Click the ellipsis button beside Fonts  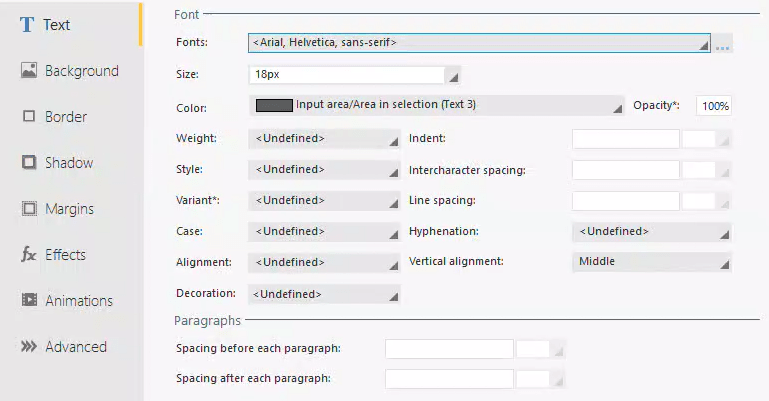[x=723, y=45]
